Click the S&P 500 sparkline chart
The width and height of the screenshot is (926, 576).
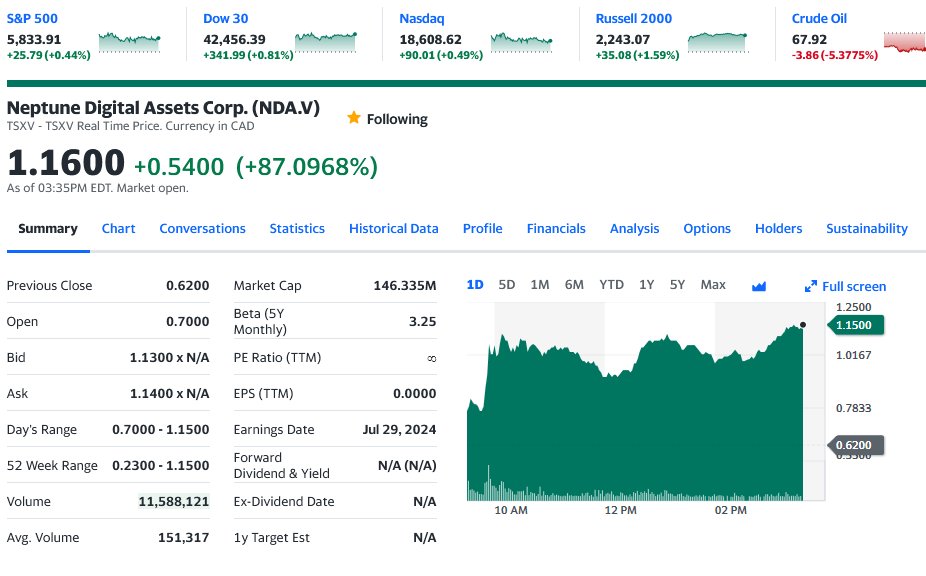pos(129,43)
